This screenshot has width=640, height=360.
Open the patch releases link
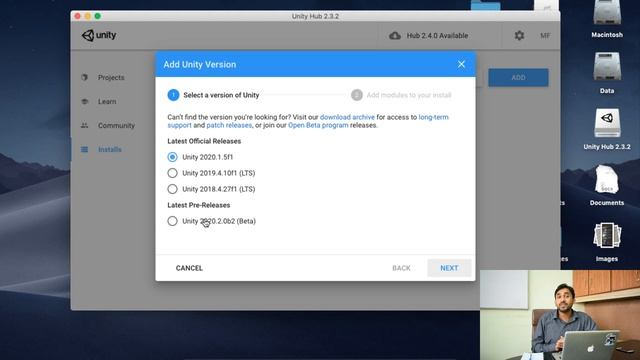[229, 125]
